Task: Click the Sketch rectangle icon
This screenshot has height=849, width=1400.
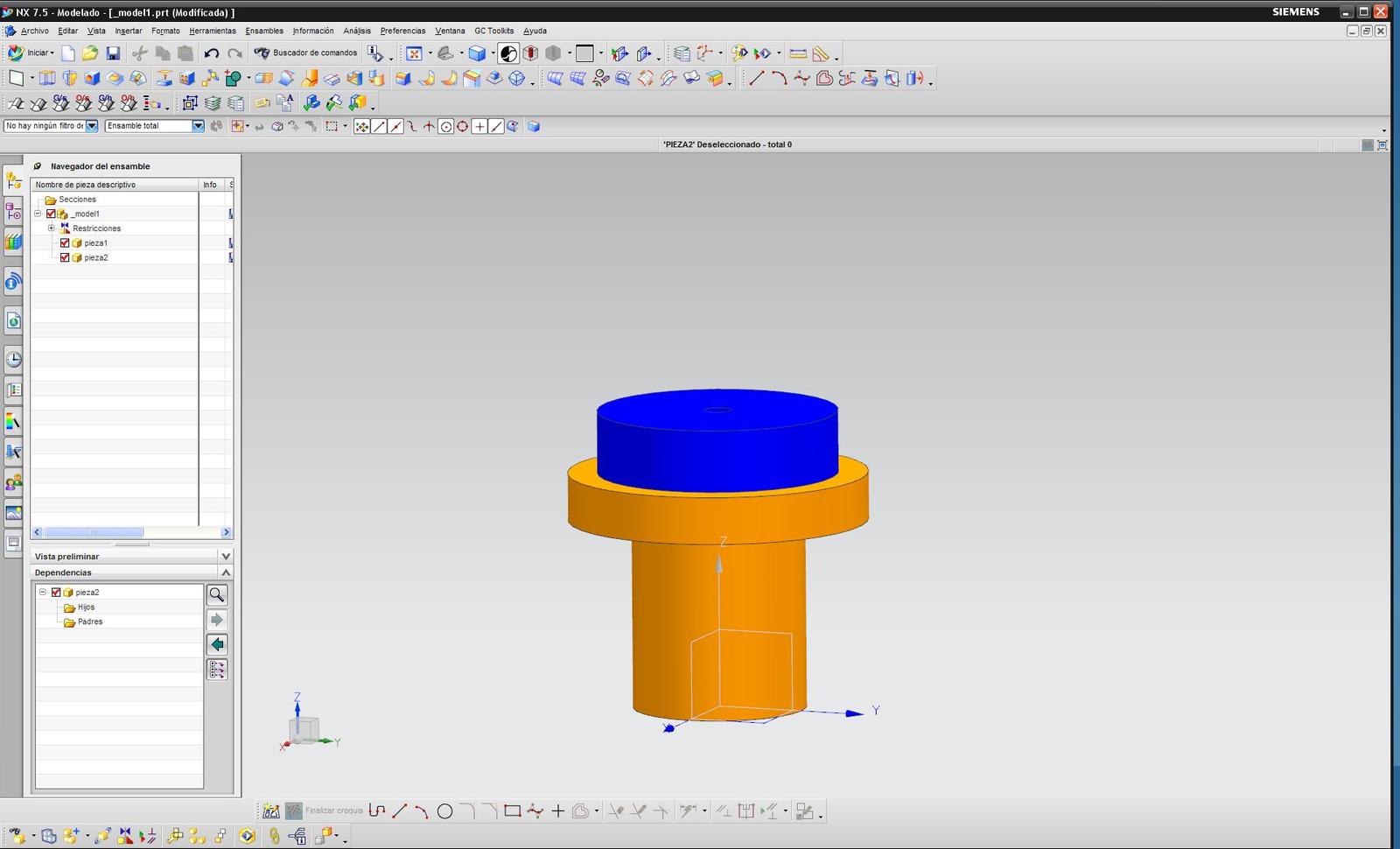Action: pyautogui.click(x=16, y=79)
